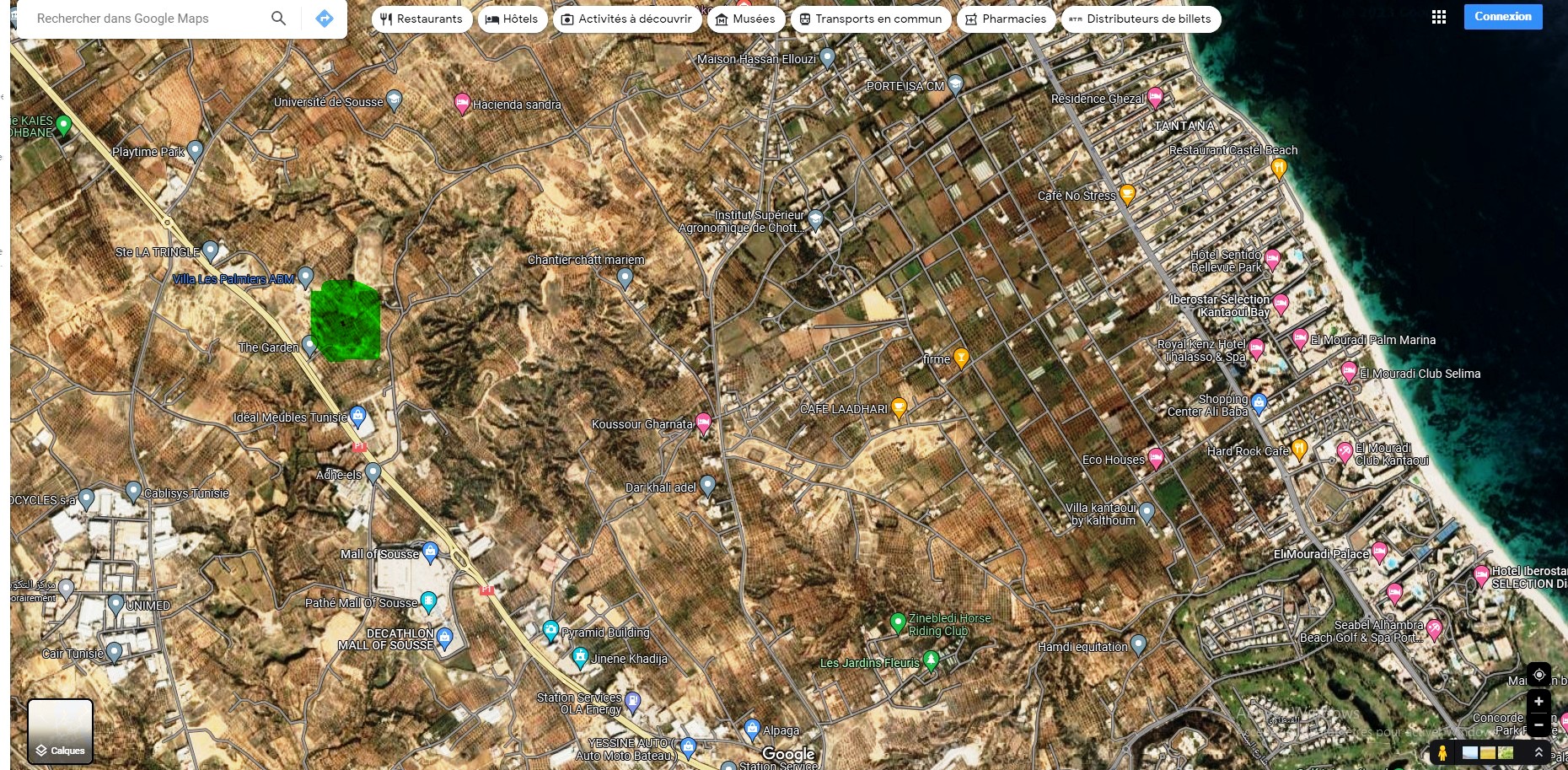Expand the imagery strip with double chevron

click(1538, 752)
